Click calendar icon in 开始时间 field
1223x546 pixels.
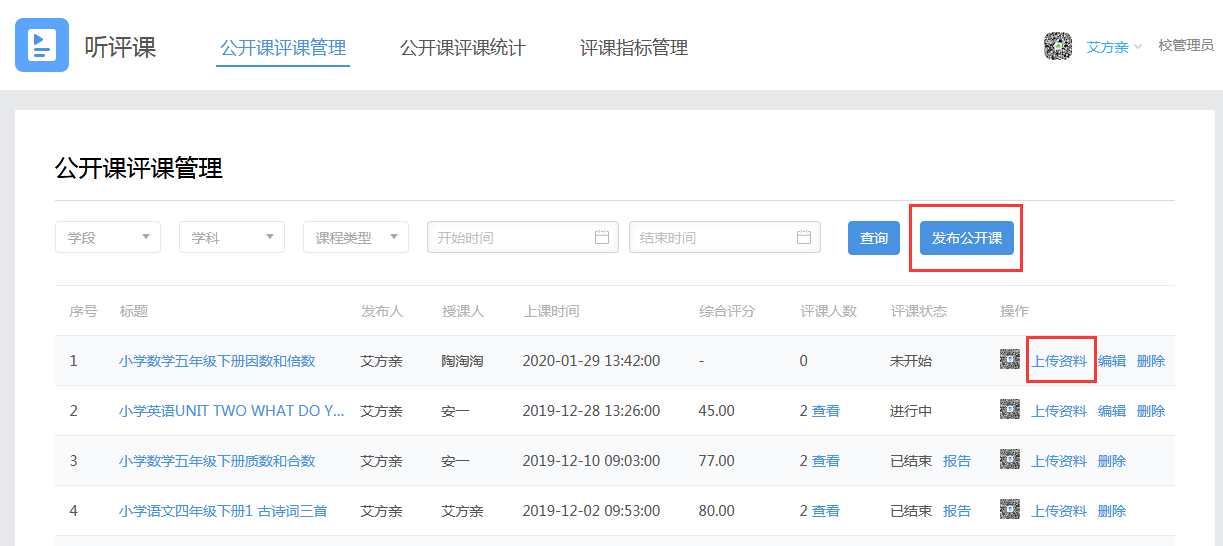602,237
